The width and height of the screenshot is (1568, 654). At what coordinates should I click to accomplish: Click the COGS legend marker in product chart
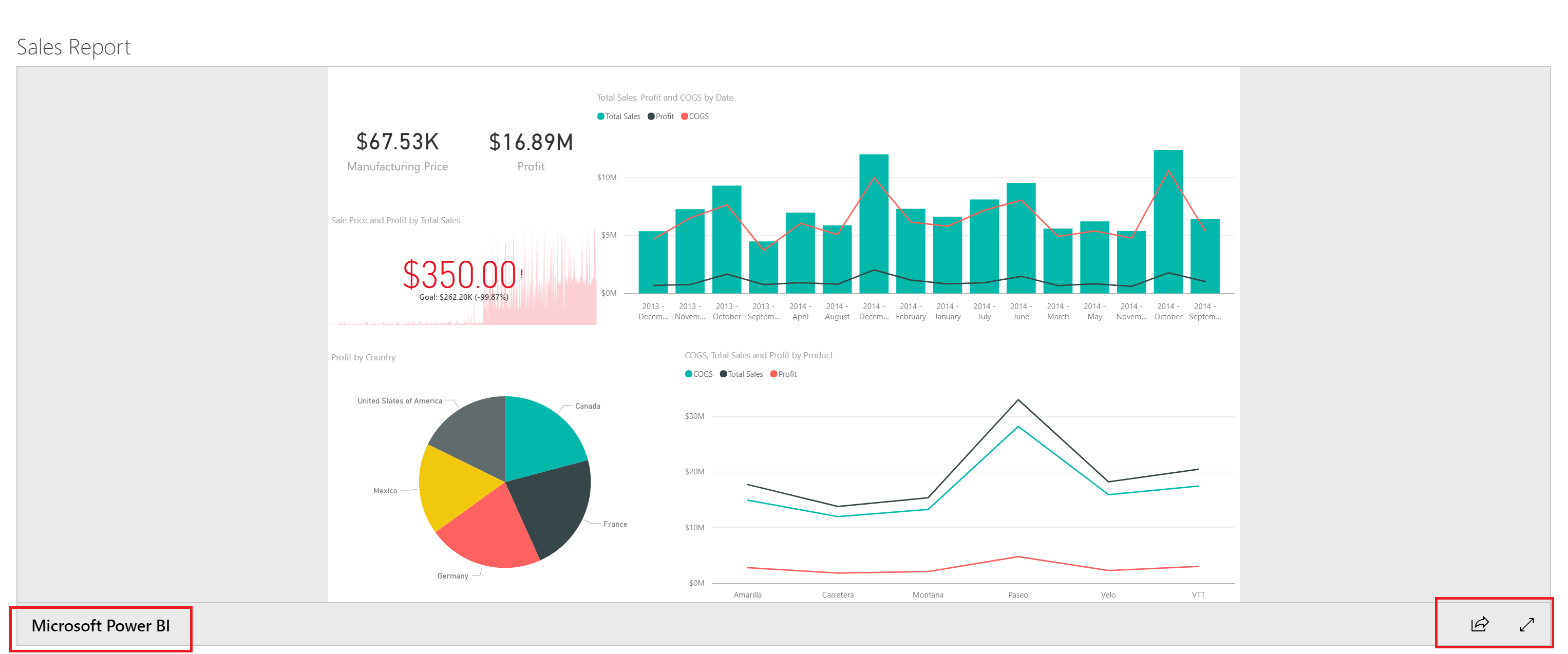(688, 374)
